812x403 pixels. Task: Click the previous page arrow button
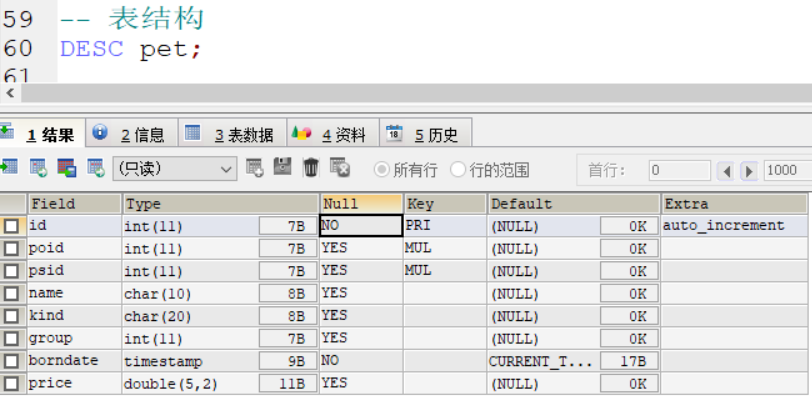(726, 170)
